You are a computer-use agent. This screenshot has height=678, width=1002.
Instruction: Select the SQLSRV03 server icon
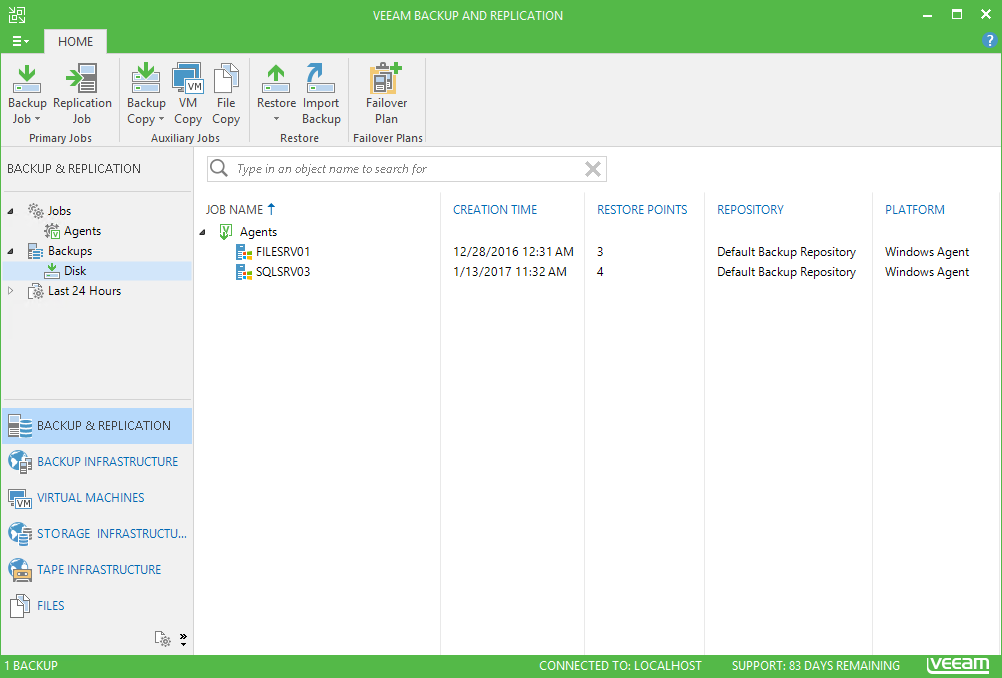[x=243, y=272]
